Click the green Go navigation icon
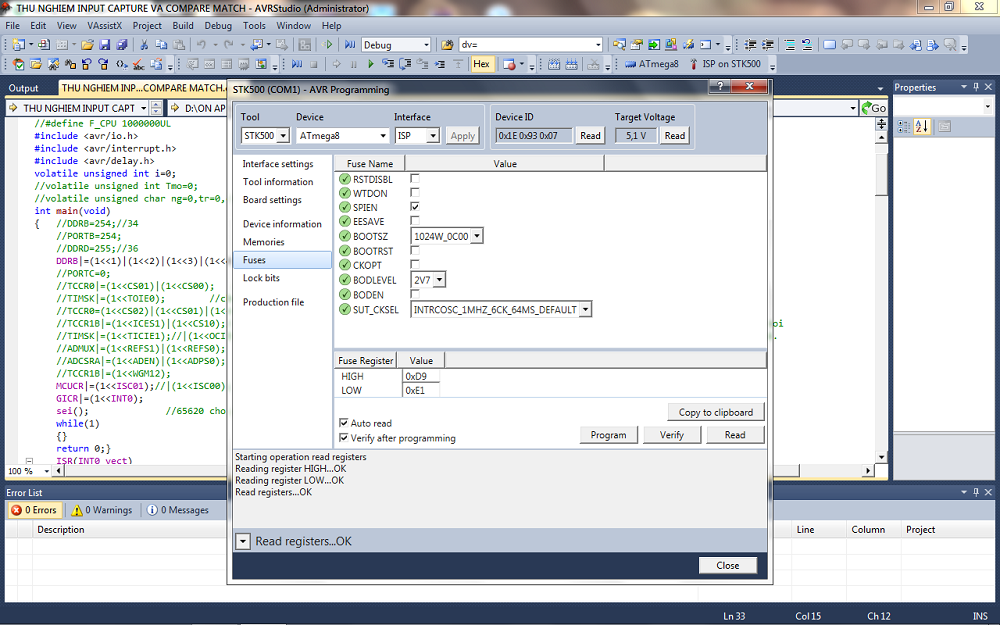 click(874, 108)
